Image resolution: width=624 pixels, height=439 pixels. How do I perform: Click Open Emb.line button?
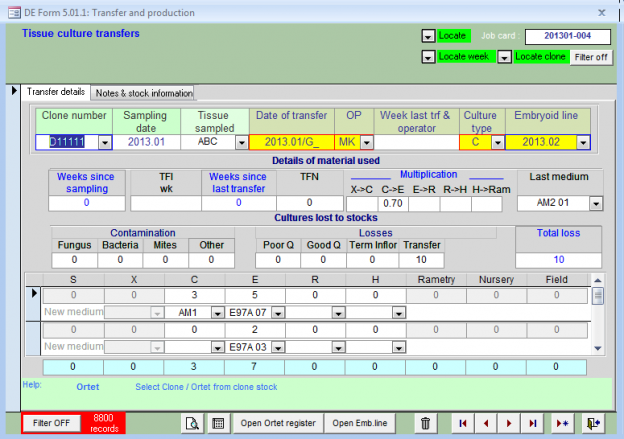[x=360, y=423]
